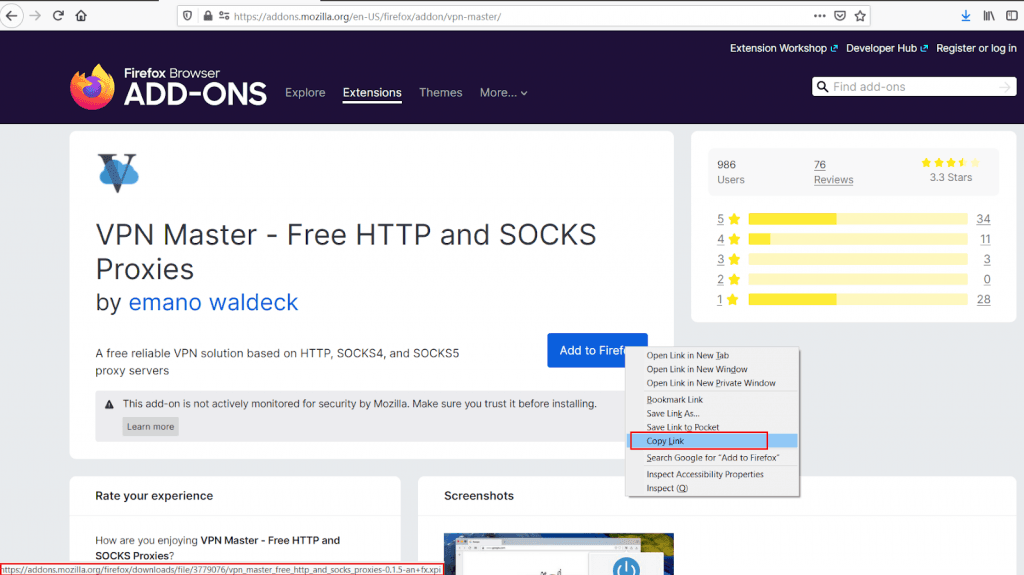Viewport: 1024px width, 575px height.
Task: Bookmark this page with the star icon
Action: pyautogui.click(x=860, y=16)
